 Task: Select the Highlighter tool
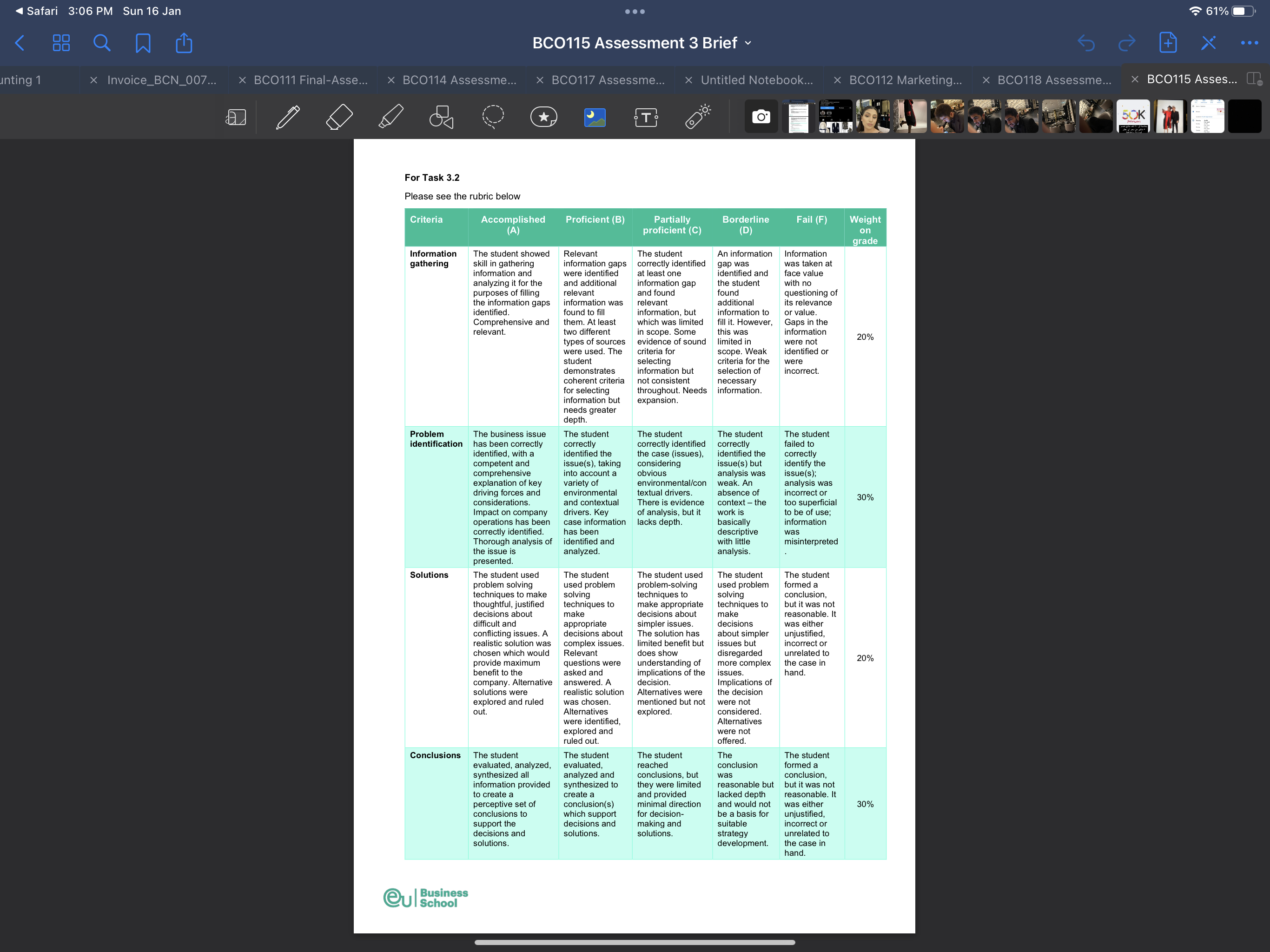[x=391, y=117]
